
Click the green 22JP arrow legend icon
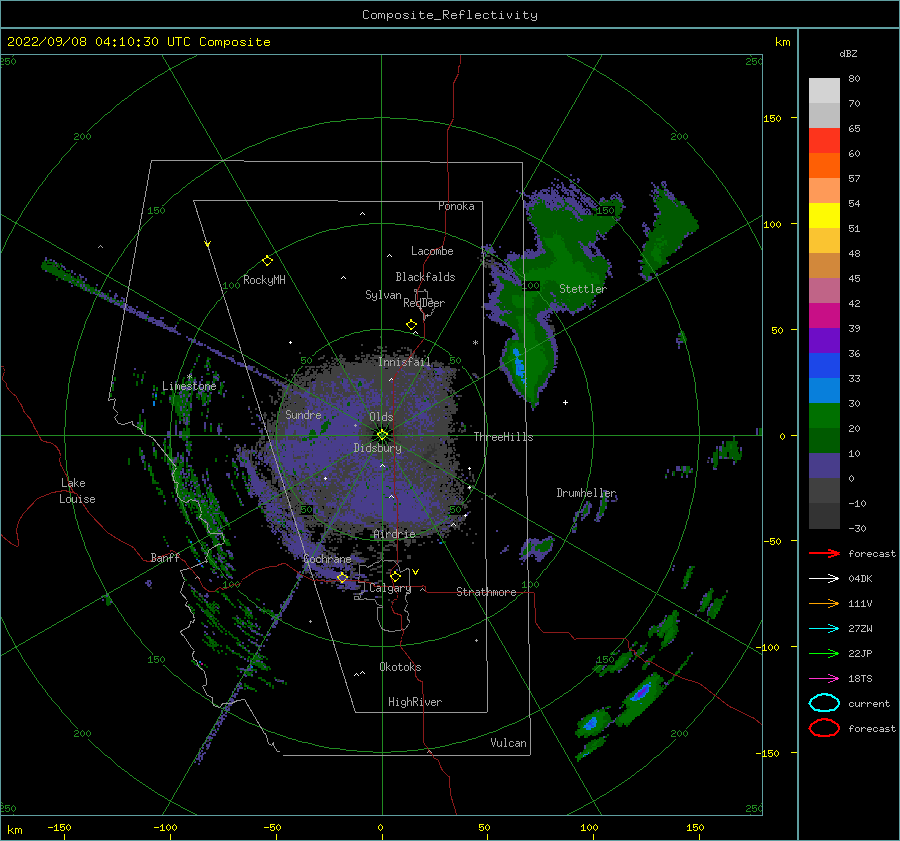click(824, 653)
